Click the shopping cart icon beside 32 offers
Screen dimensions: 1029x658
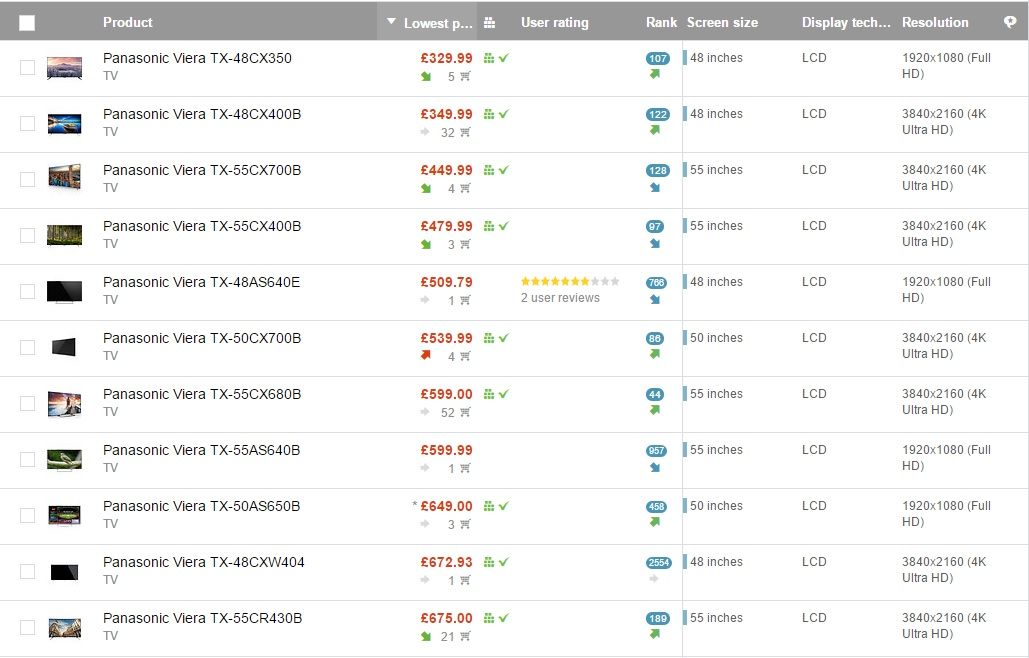[465, 133]
